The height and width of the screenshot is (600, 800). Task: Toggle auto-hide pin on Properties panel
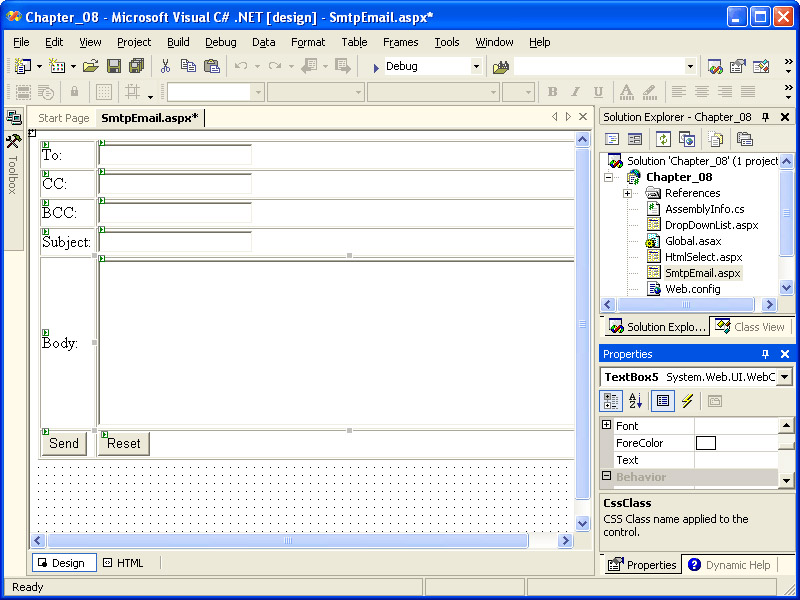pos(766,354)
